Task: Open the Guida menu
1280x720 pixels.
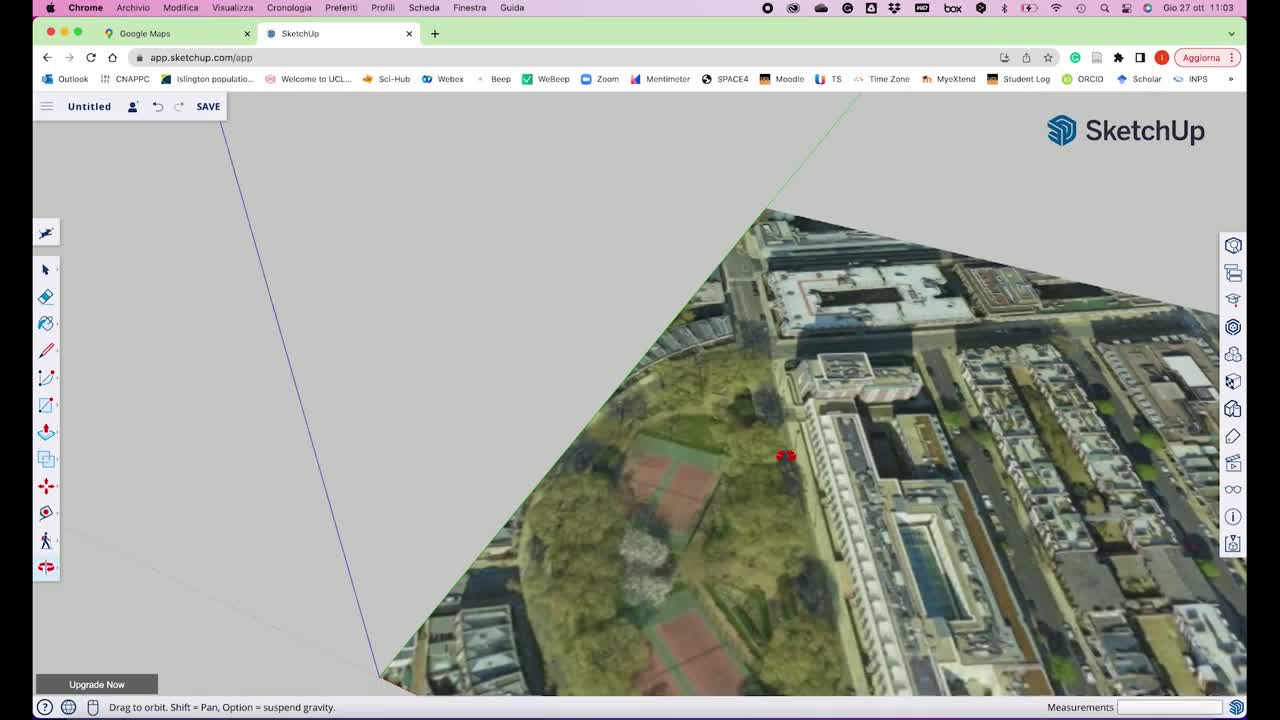Action: pyautogui.click(x=512, y=8)
